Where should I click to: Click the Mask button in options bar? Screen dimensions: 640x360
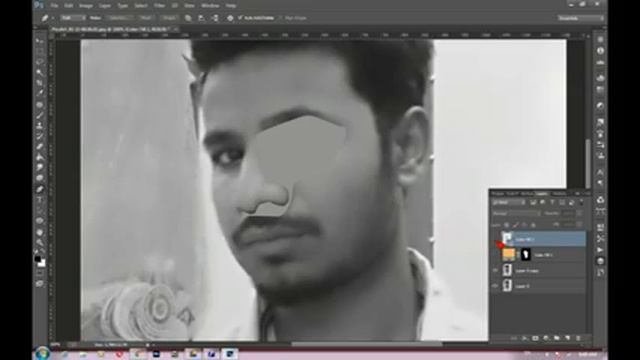[x=146, y=18]
